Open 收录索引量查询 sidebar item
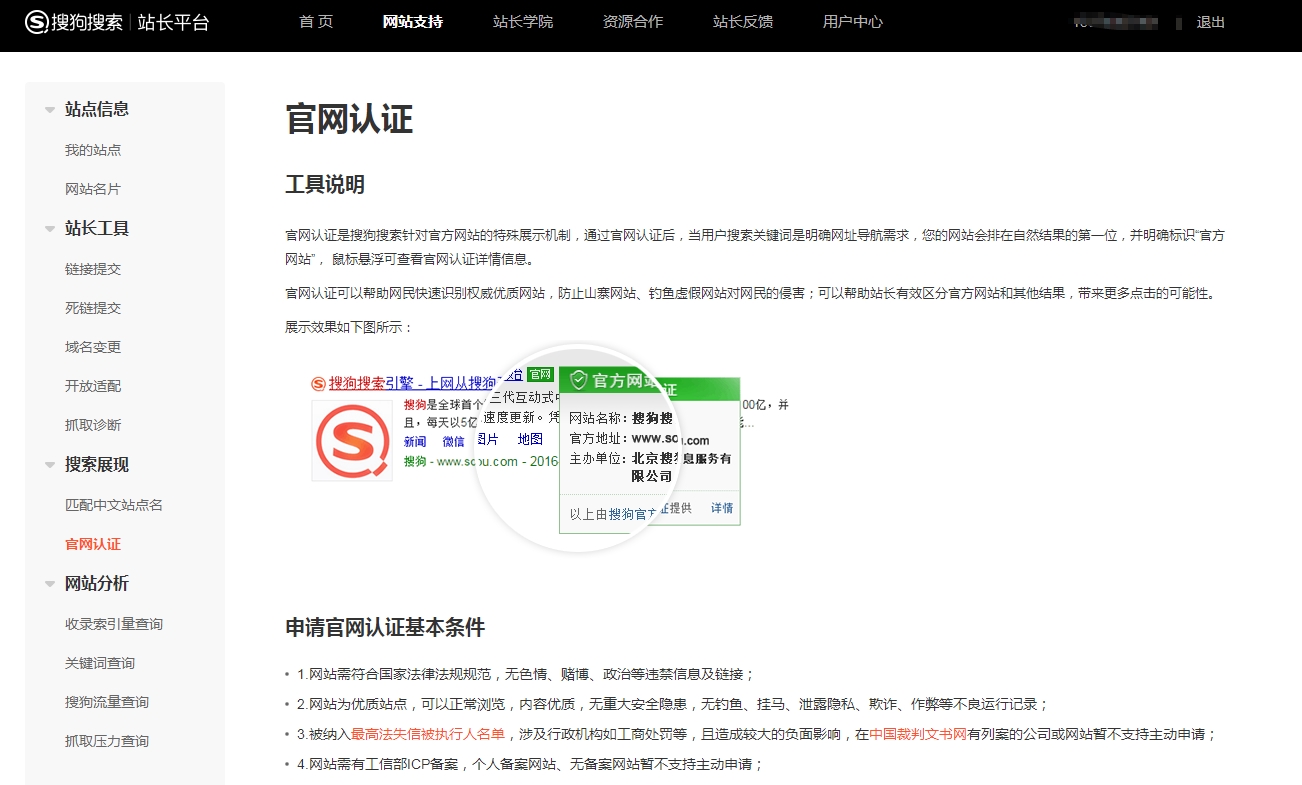This screenshot has height=785, width=1302. point(114,624)
